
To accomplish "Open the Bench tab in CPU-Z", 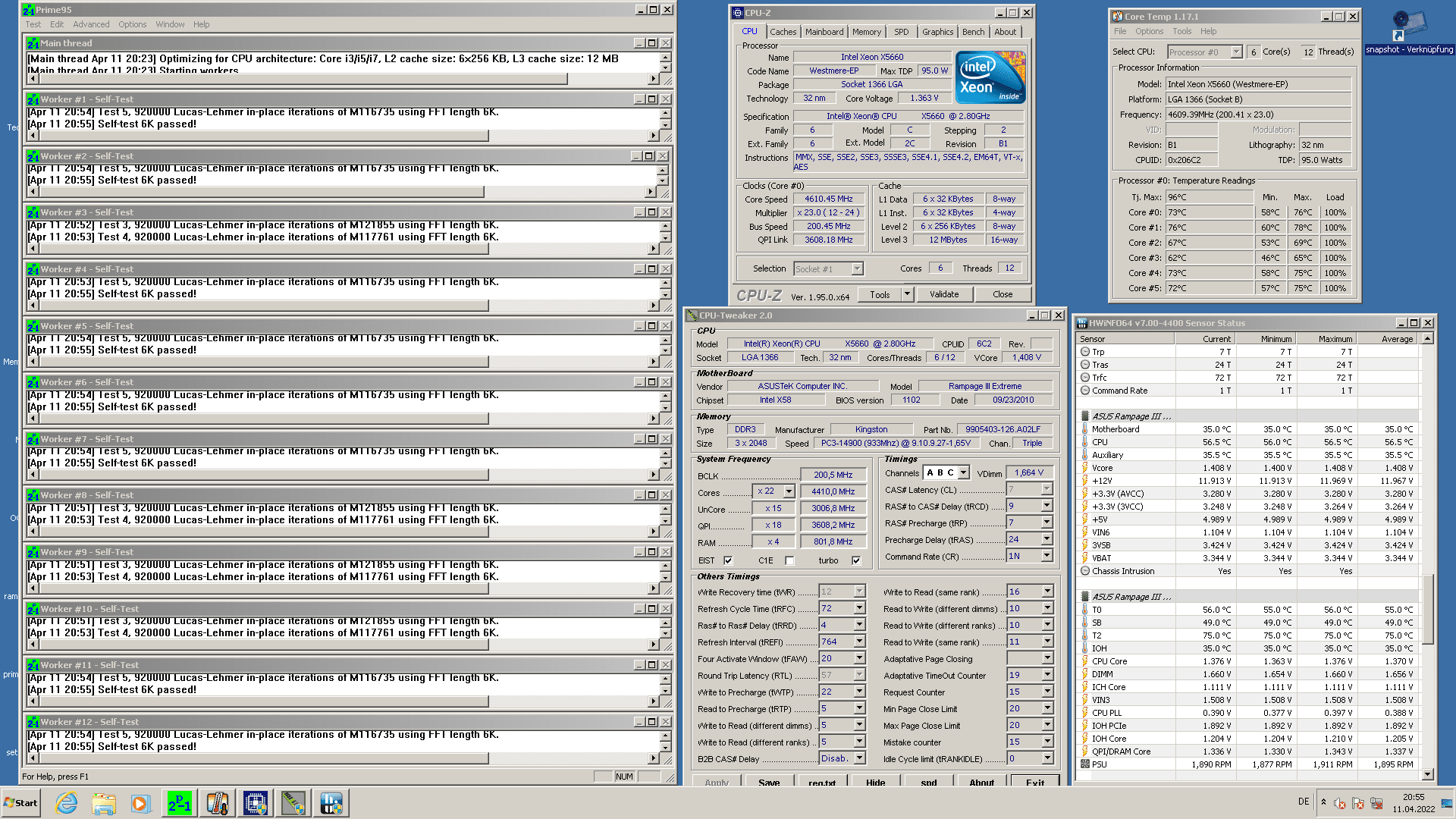I will coord(973,32).
